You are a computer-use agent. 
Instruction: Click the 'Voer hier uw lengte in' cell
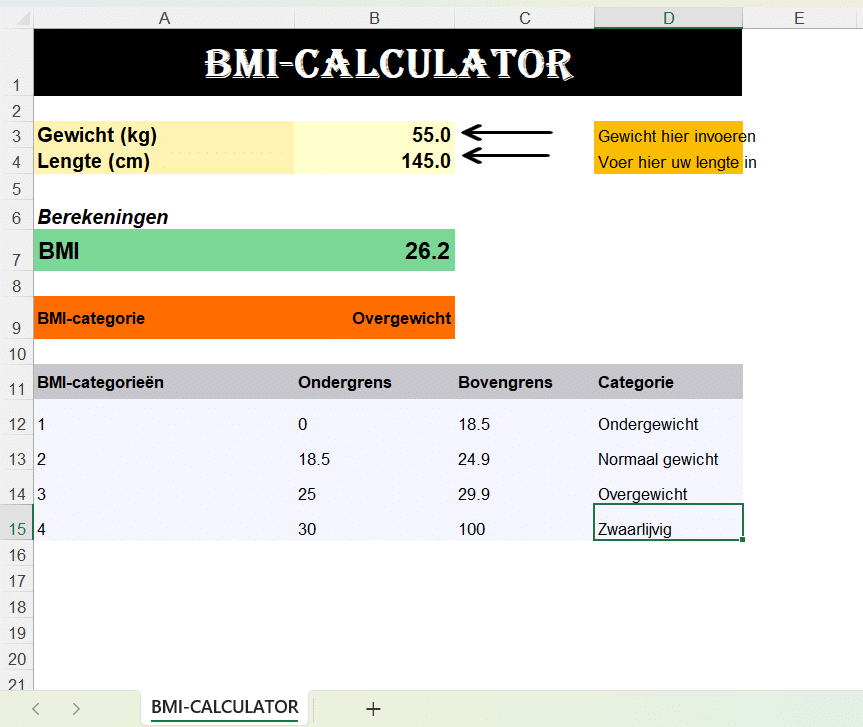tap(668, 162)
